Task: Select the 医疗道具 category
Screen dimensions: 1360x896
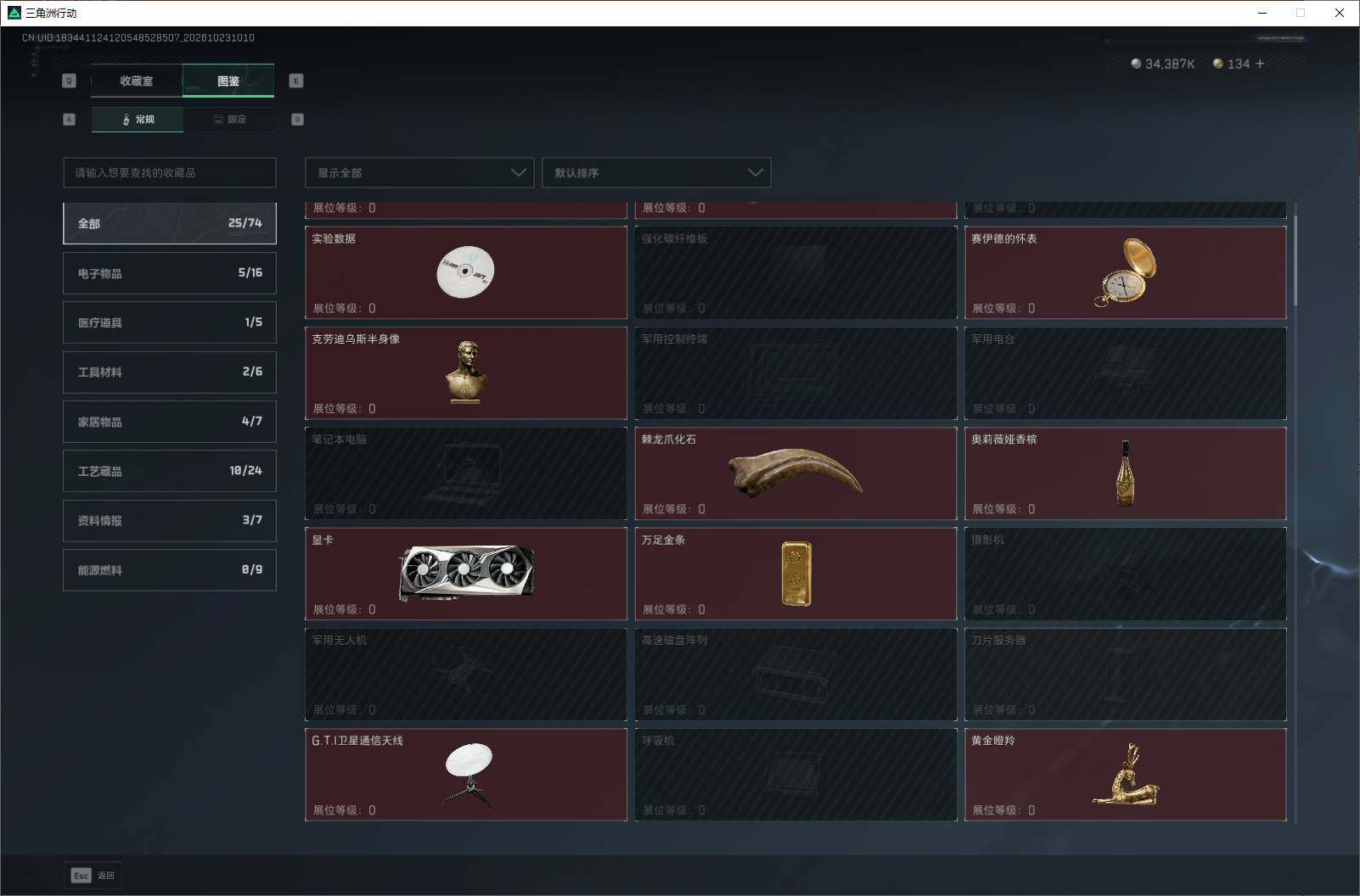Action: pyautogui.click(x=170, y=322)
